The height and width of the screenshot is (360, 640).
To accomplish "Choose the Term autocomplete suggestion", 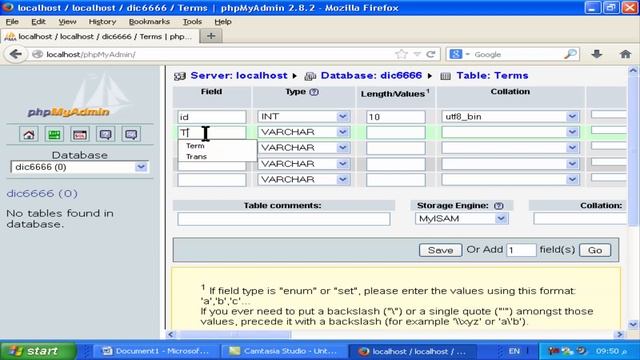I will click(195, 146).
